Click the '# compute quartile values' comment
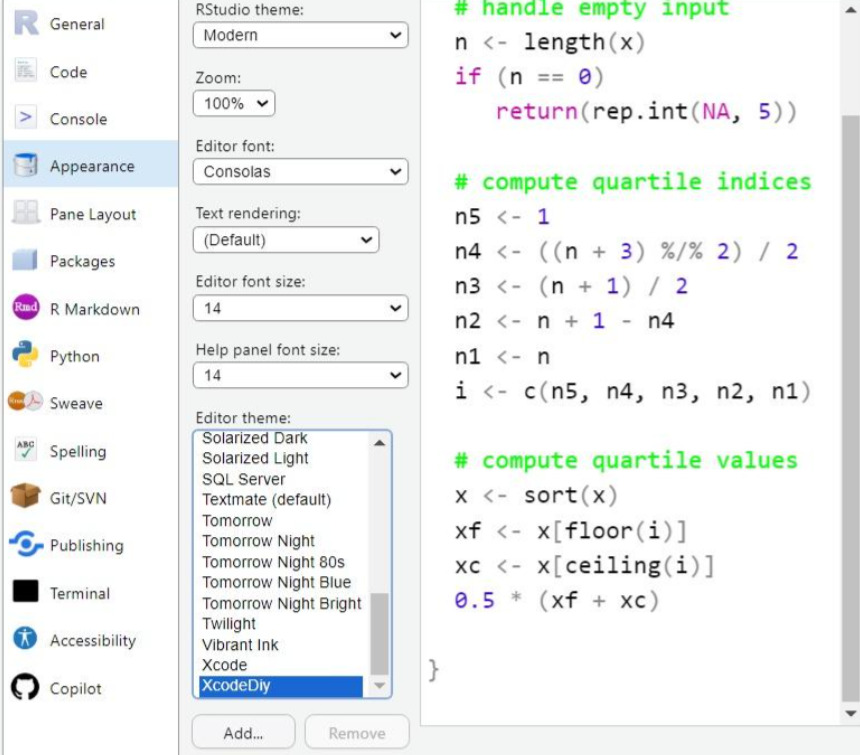The width and height of the screenshot is (860, 755). (x=626, y=461)
